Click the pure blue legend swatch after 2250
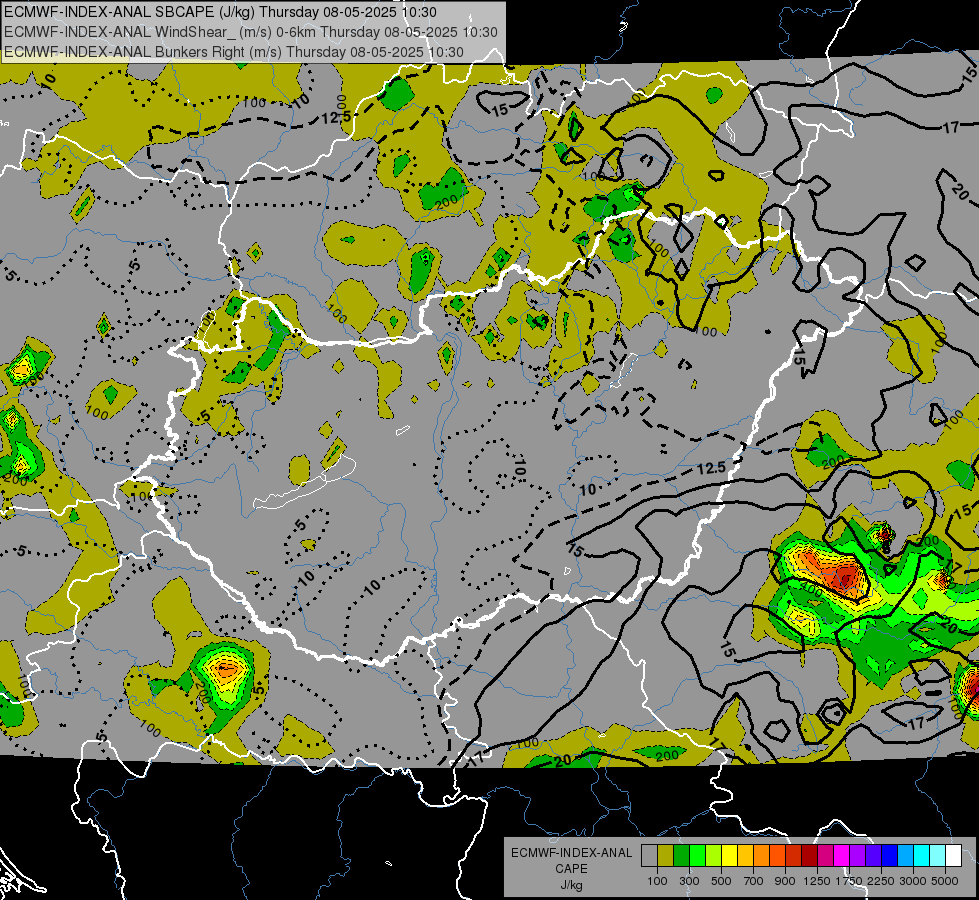979x900 pixels. (890, 856)
